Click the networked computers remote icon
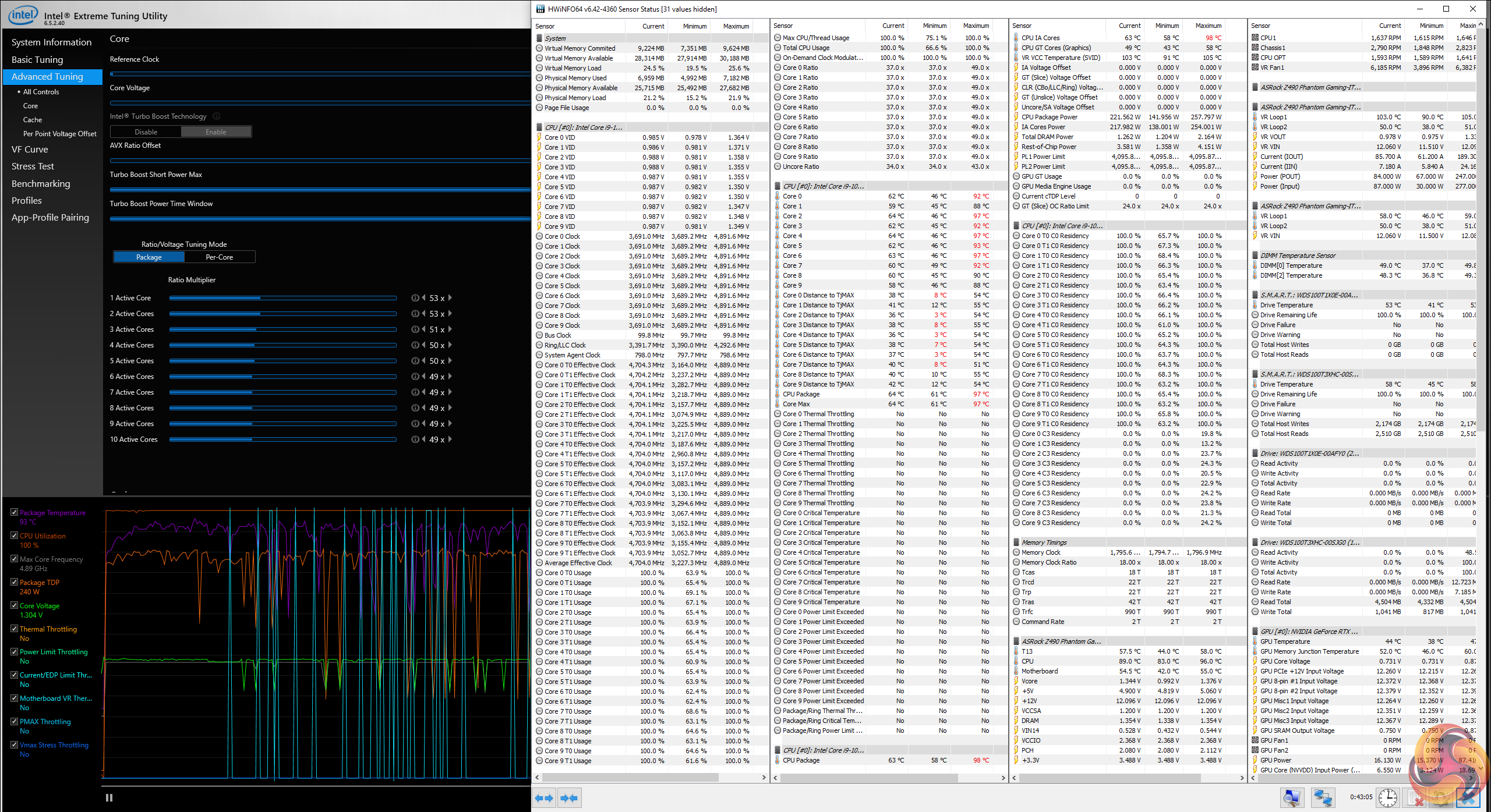Viewport: 1491px width, 812px height. [1323, 797]
